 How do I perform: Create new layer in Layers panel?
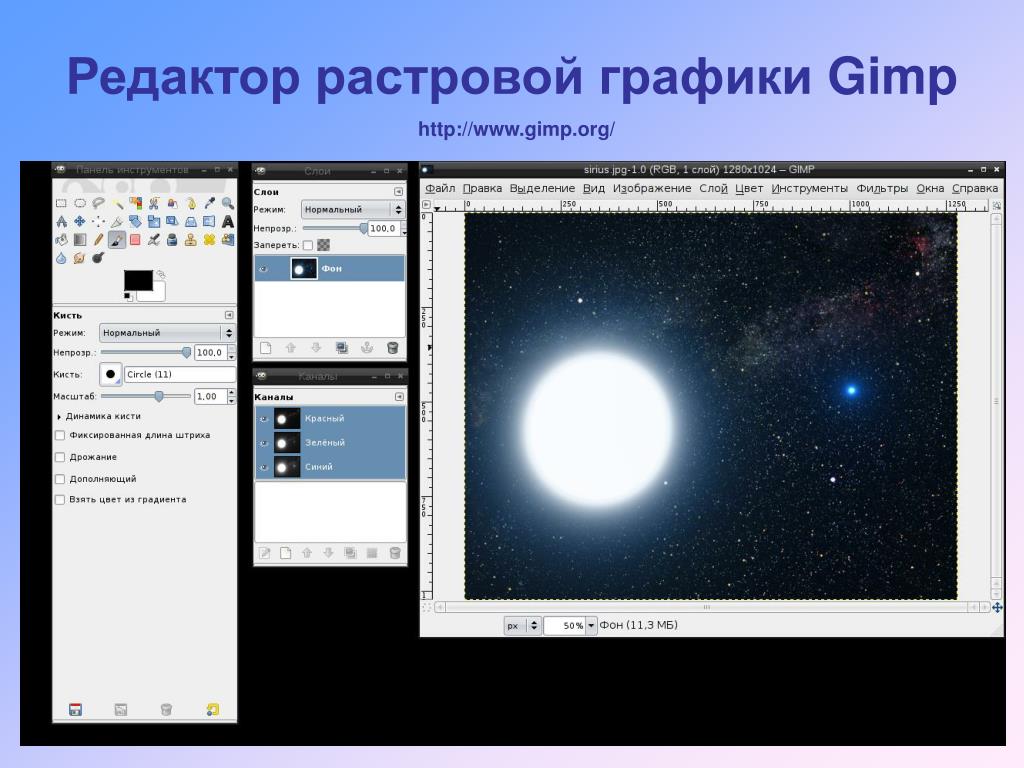(x=266, y=348)
